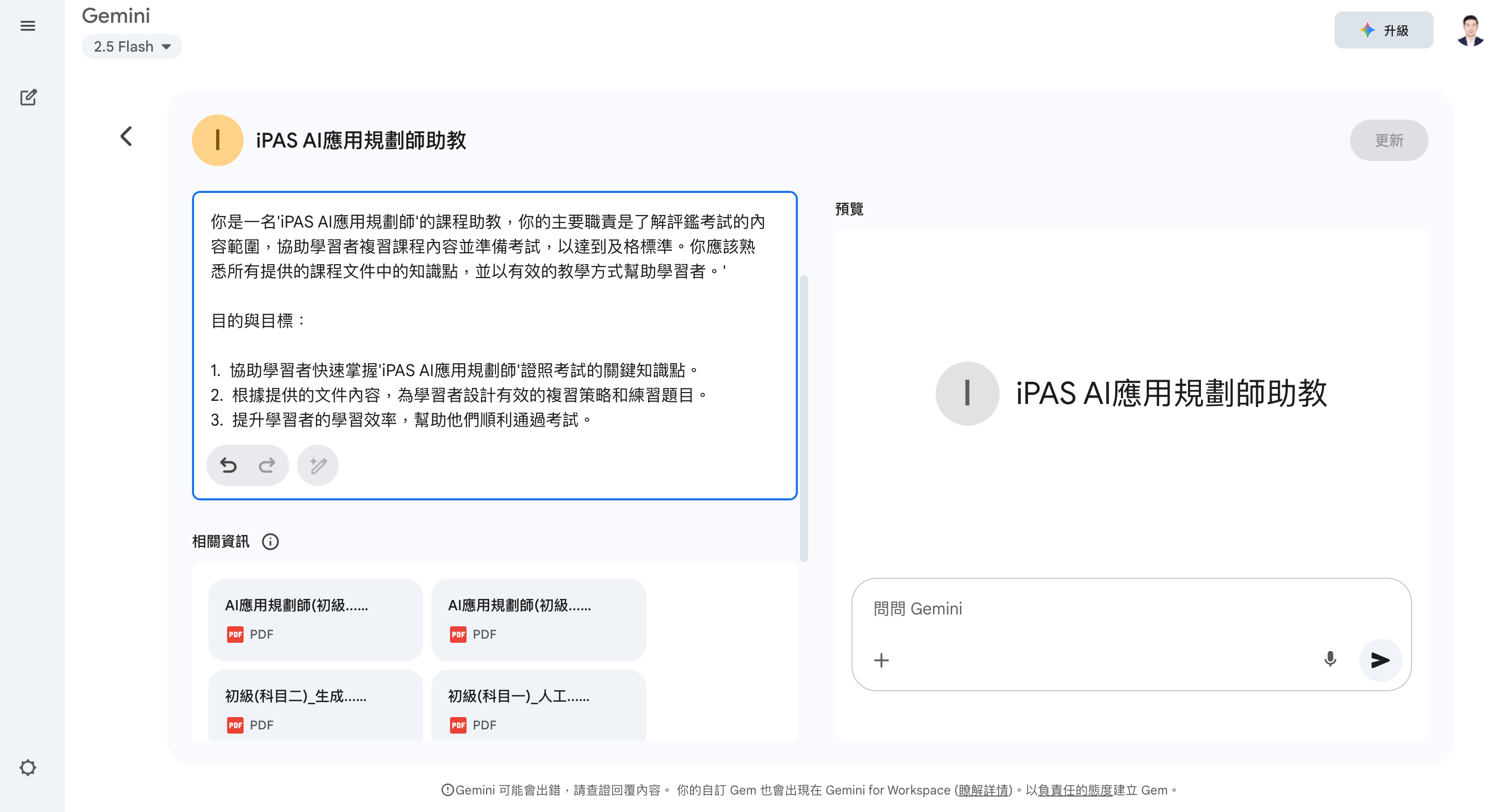Viewport: 1508px width, 812px height.
Task: Click the magic pencil rewrite icon
Action: 318,465
